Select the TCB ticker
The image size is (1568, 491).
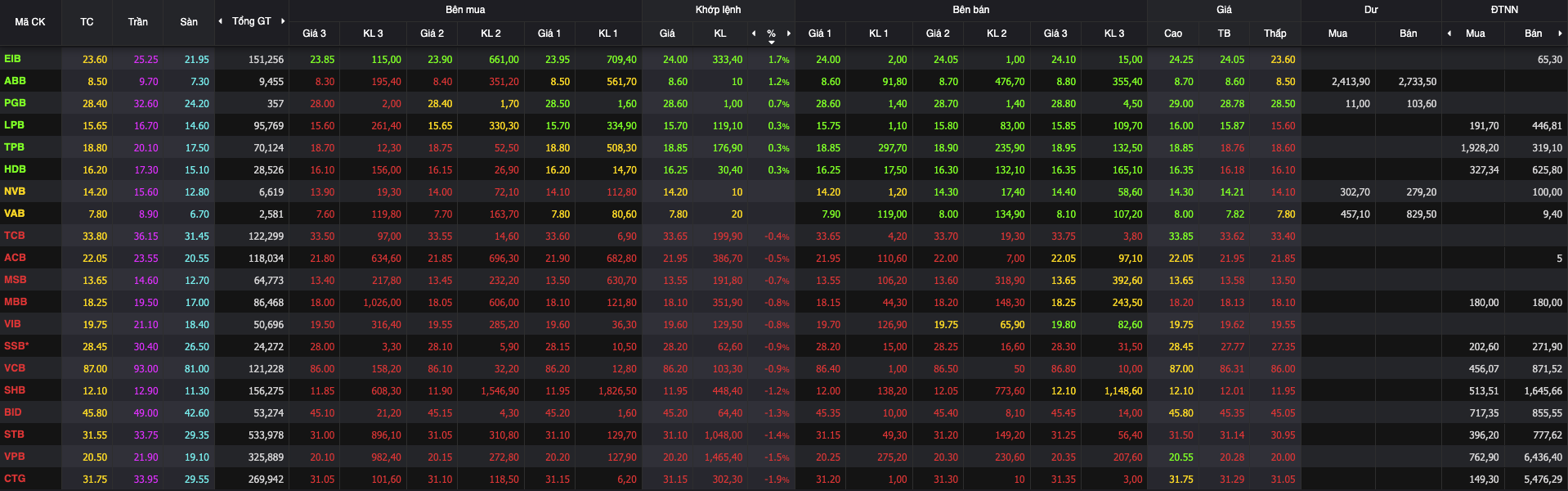pyautogui.click(x=15, y=236)
